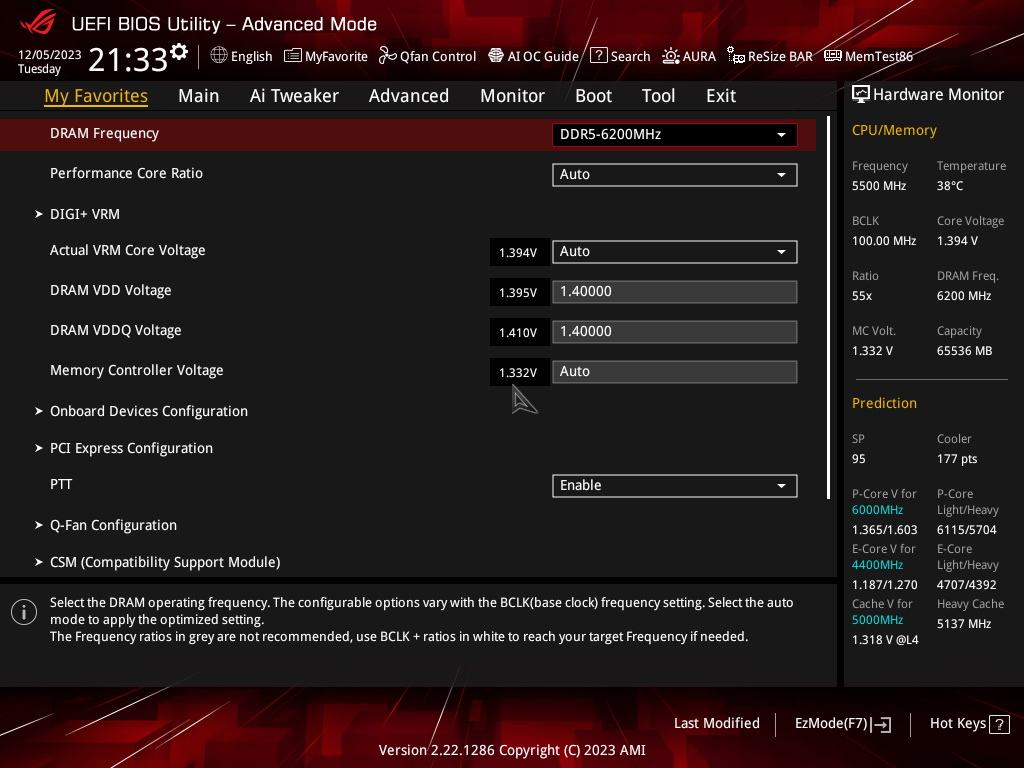Click Memory Controller Voltage field
Image resolution: width=1024 pixels, height=768 pixels.
point(675,372)
